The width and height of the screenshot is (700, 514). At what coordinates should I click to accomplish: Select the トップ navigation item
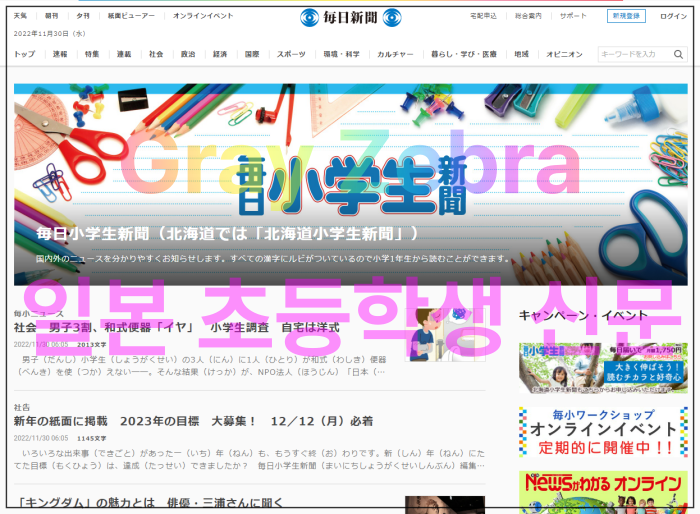pos(24,54)
